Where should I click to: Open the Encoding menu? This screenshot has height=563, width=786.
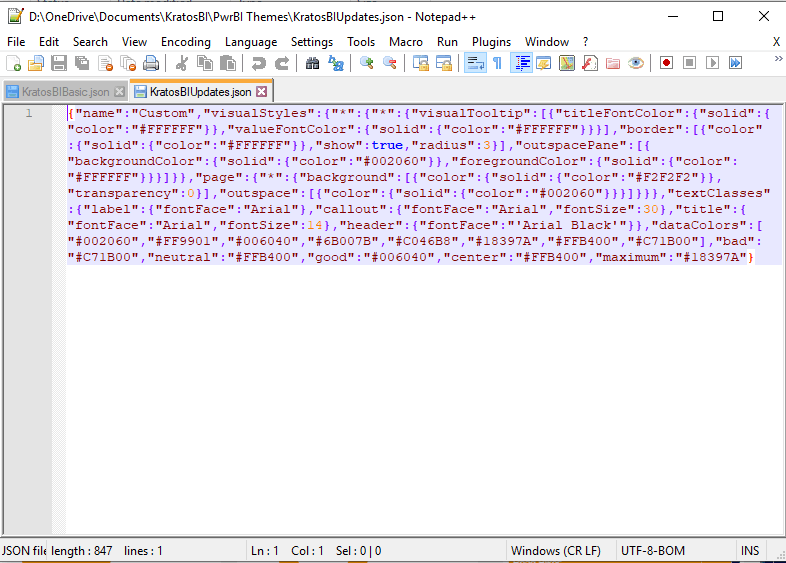point(185,42)
